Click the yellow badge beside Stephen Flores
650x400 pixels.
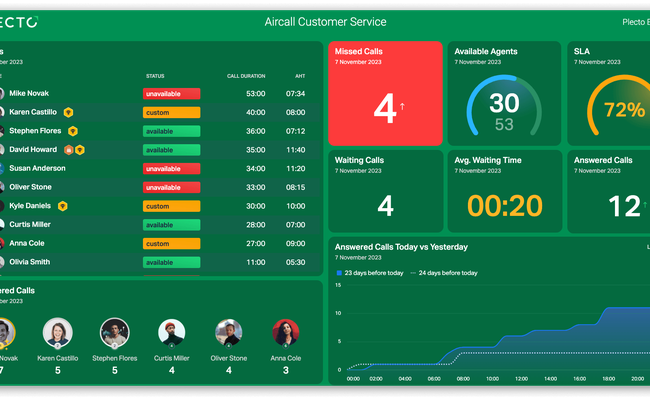[73, 131]
